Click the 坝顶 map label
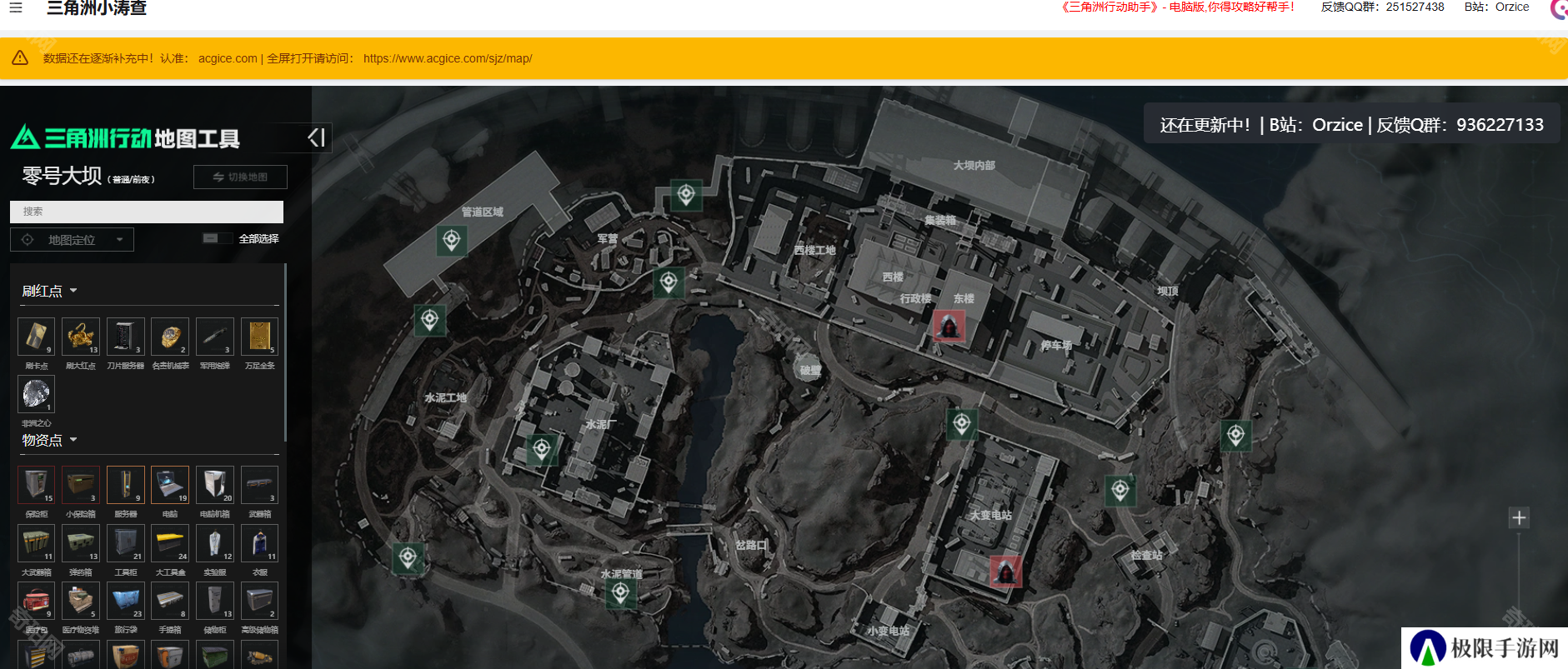The image size is (1568, 669). (1168, 291)
